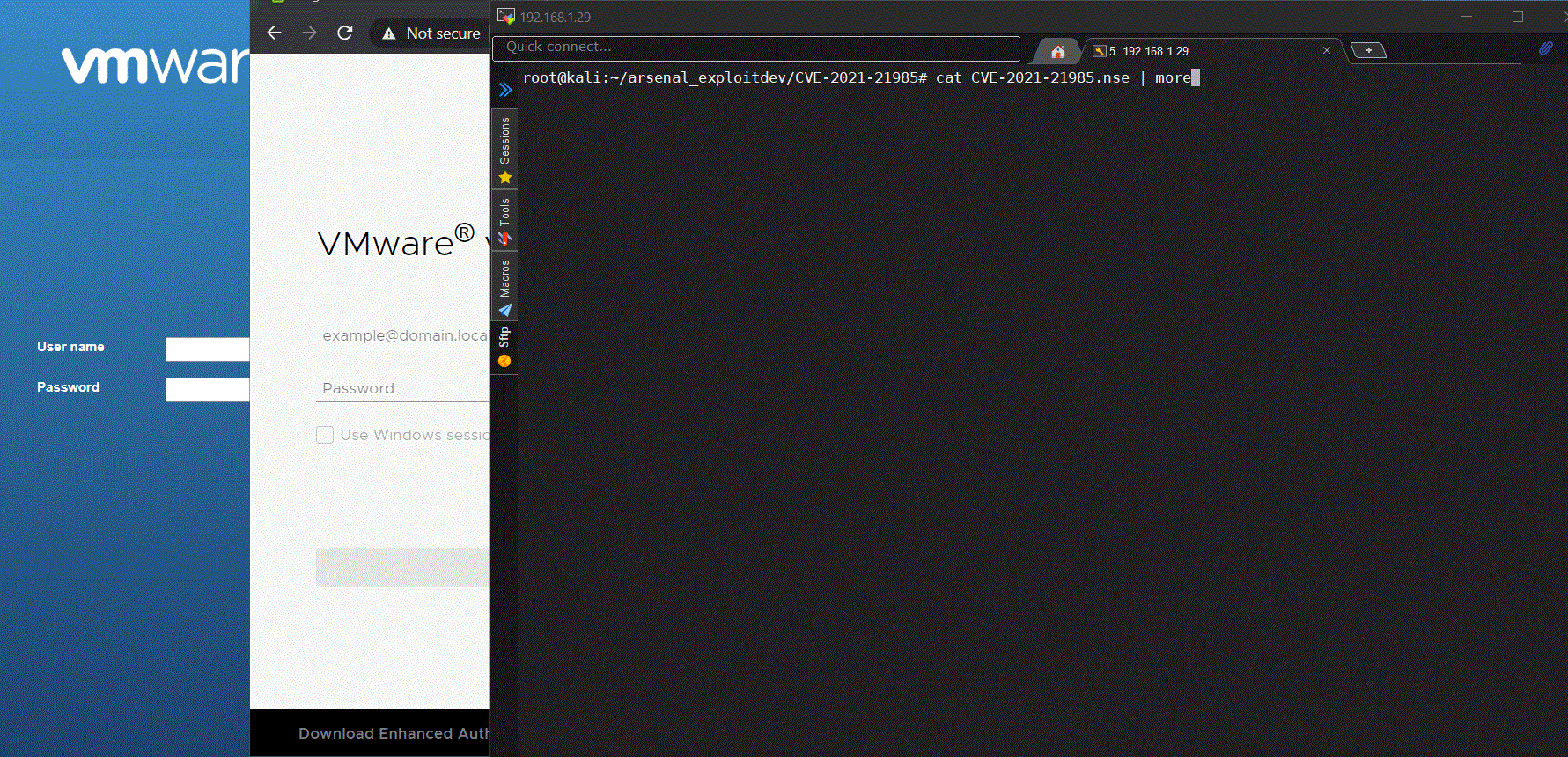Image resolution: width=1568 pixels, height=757 pixels.
Task: Maximize the MobaXterm window
Action: pyautogui.click(x=1518, y=17)
